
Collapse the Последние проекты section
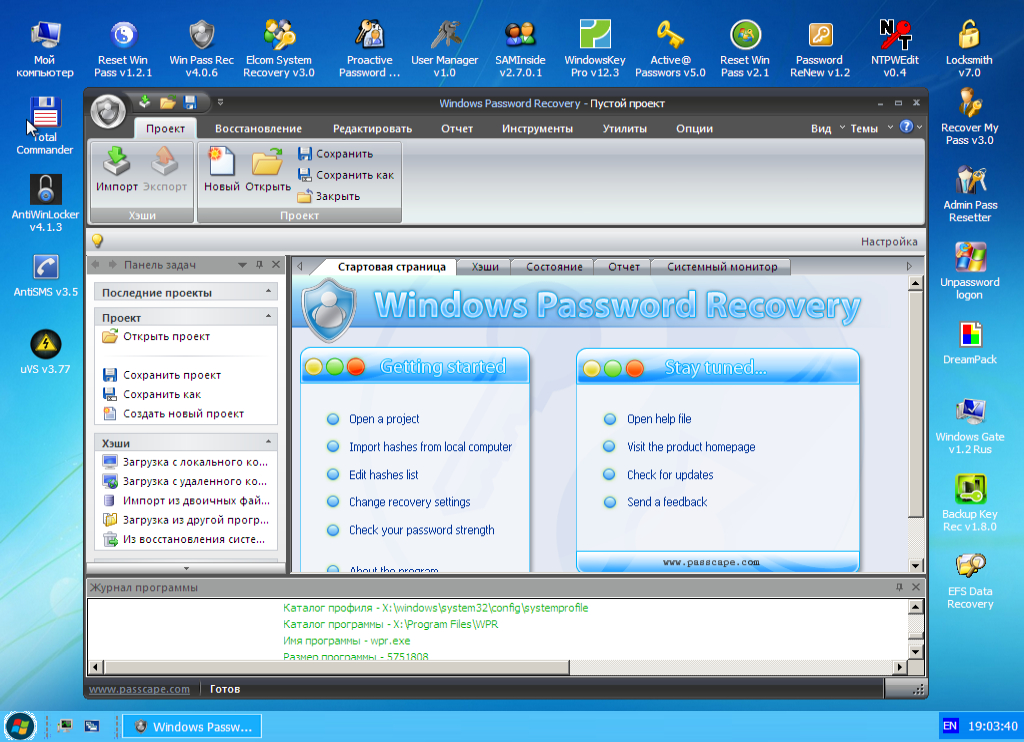coord(268,291)
